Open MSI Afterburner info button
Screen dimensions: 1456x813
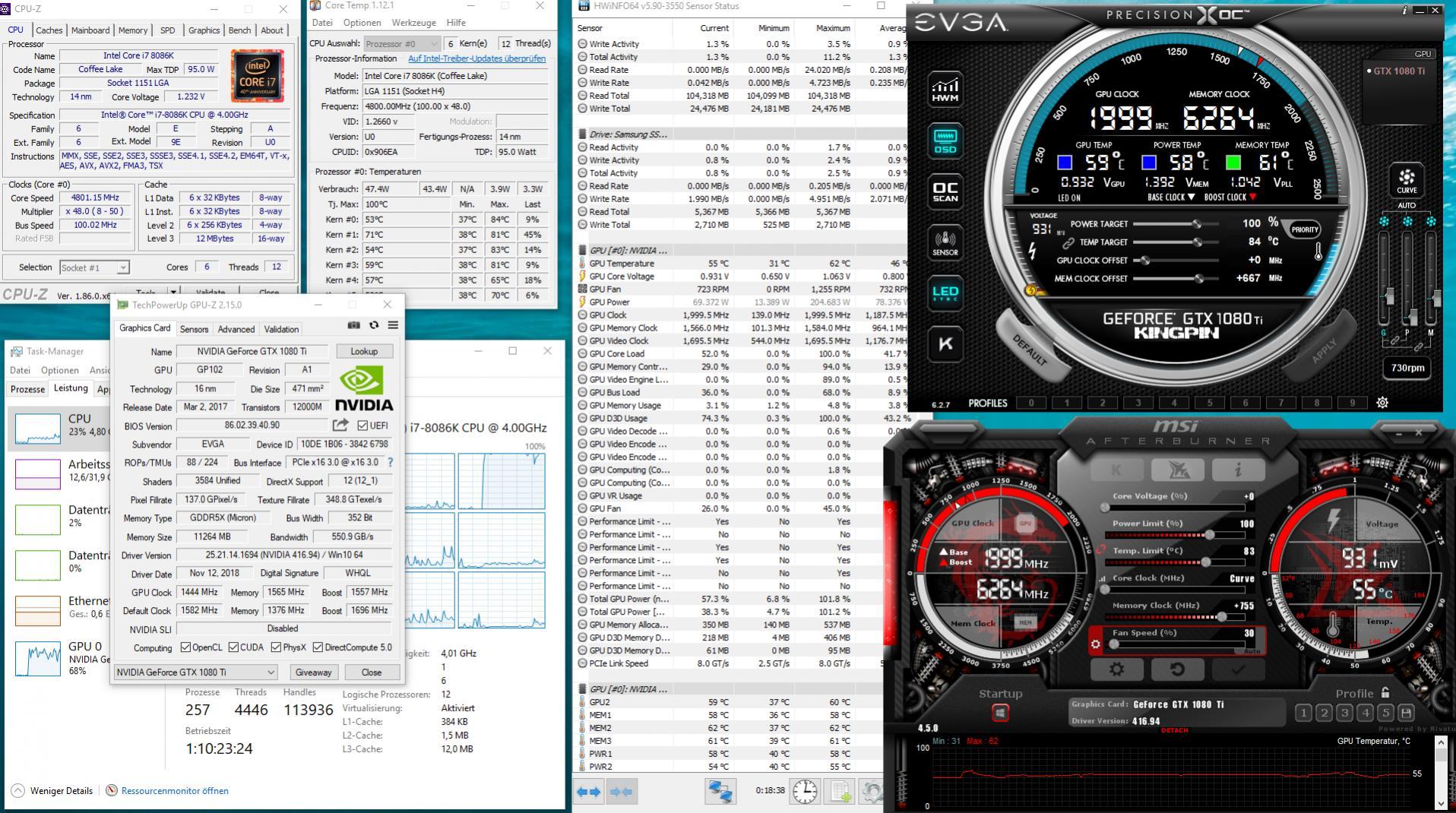(x=1238, y=470)
